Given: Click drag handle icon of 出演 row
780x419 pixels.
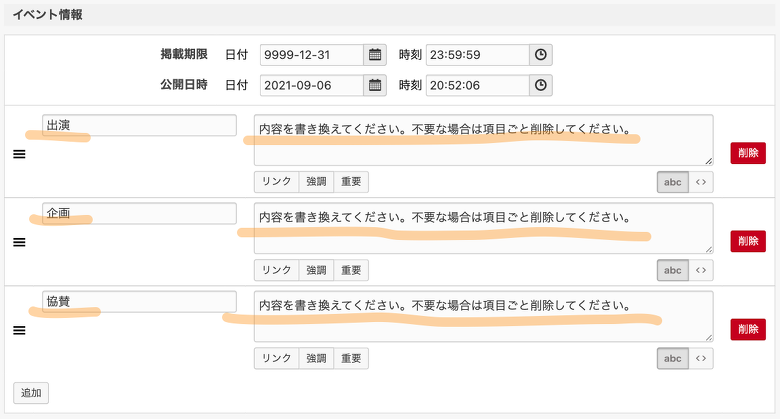Looking at the screenshot, I should [x=19, y=154].
